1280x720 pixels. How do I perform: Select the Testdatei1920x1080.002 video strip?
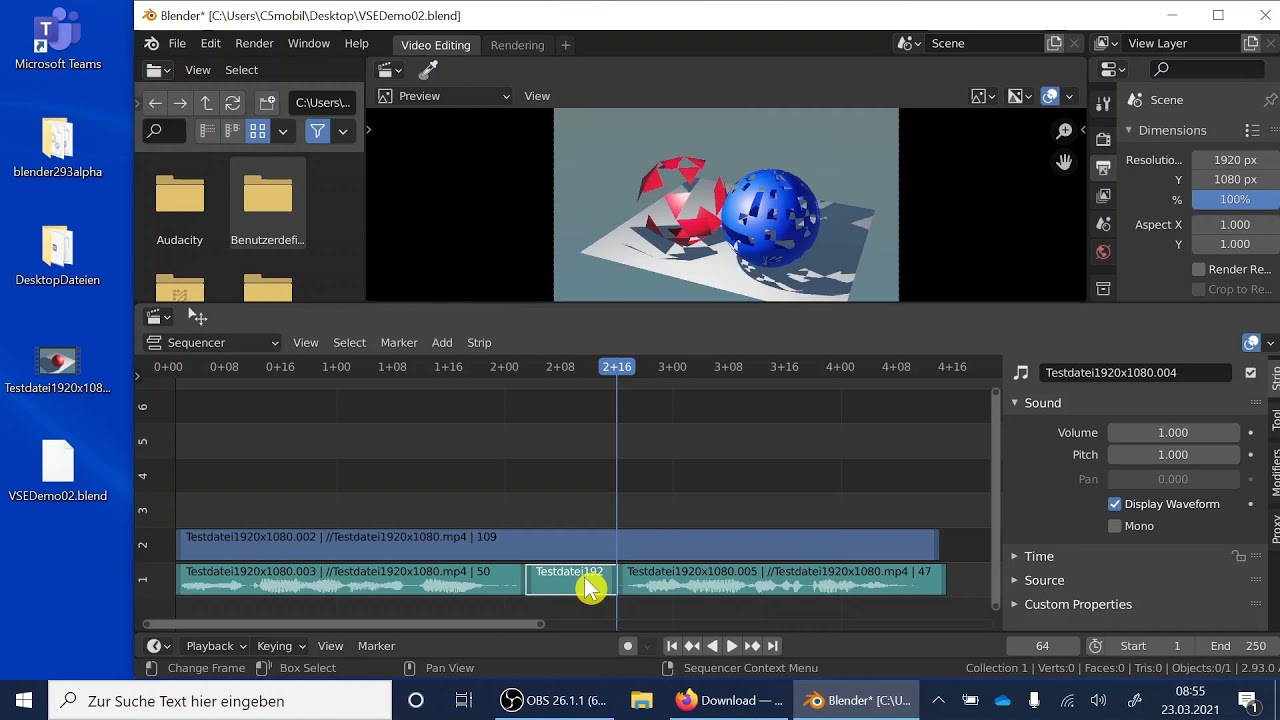pos(558,545)
